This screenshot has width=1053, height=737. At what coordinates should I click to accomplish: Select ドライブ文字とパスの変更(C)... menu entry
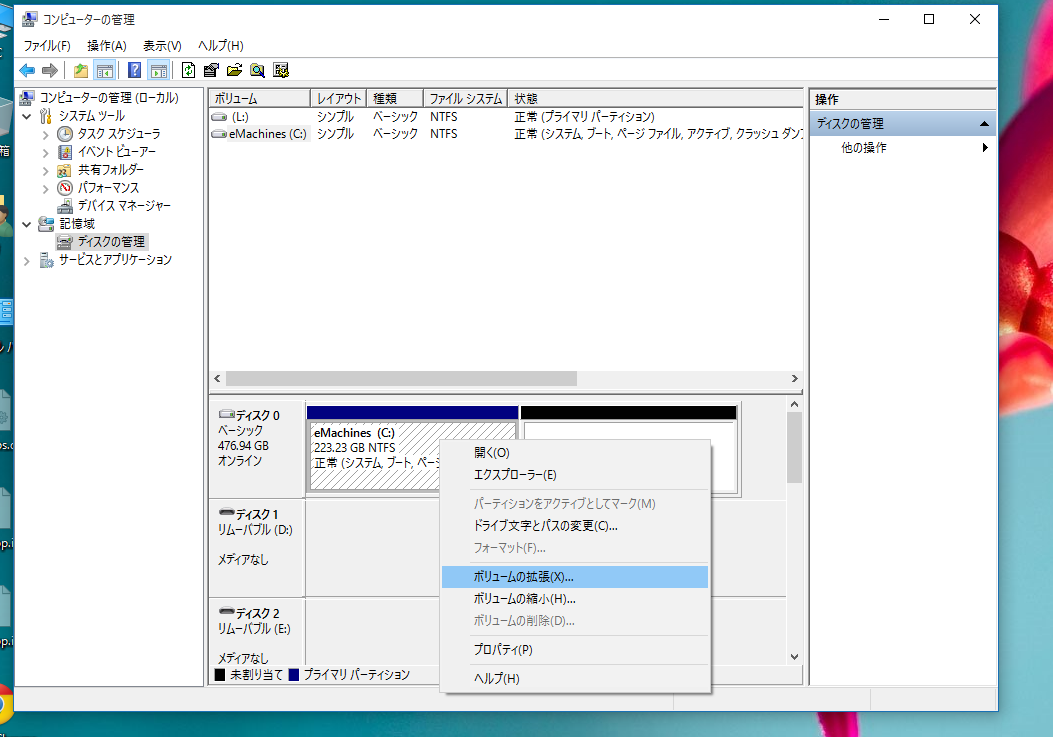tap(575, 526)
